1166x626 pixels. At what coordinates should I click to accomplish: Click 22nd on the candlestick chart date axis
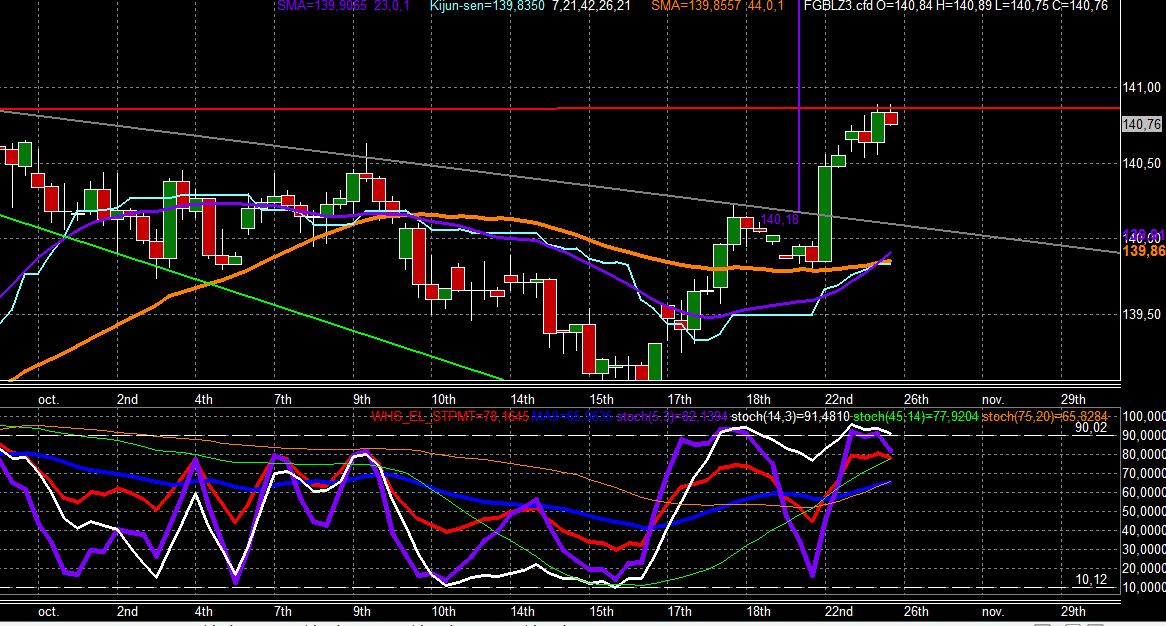click(838, 399)
